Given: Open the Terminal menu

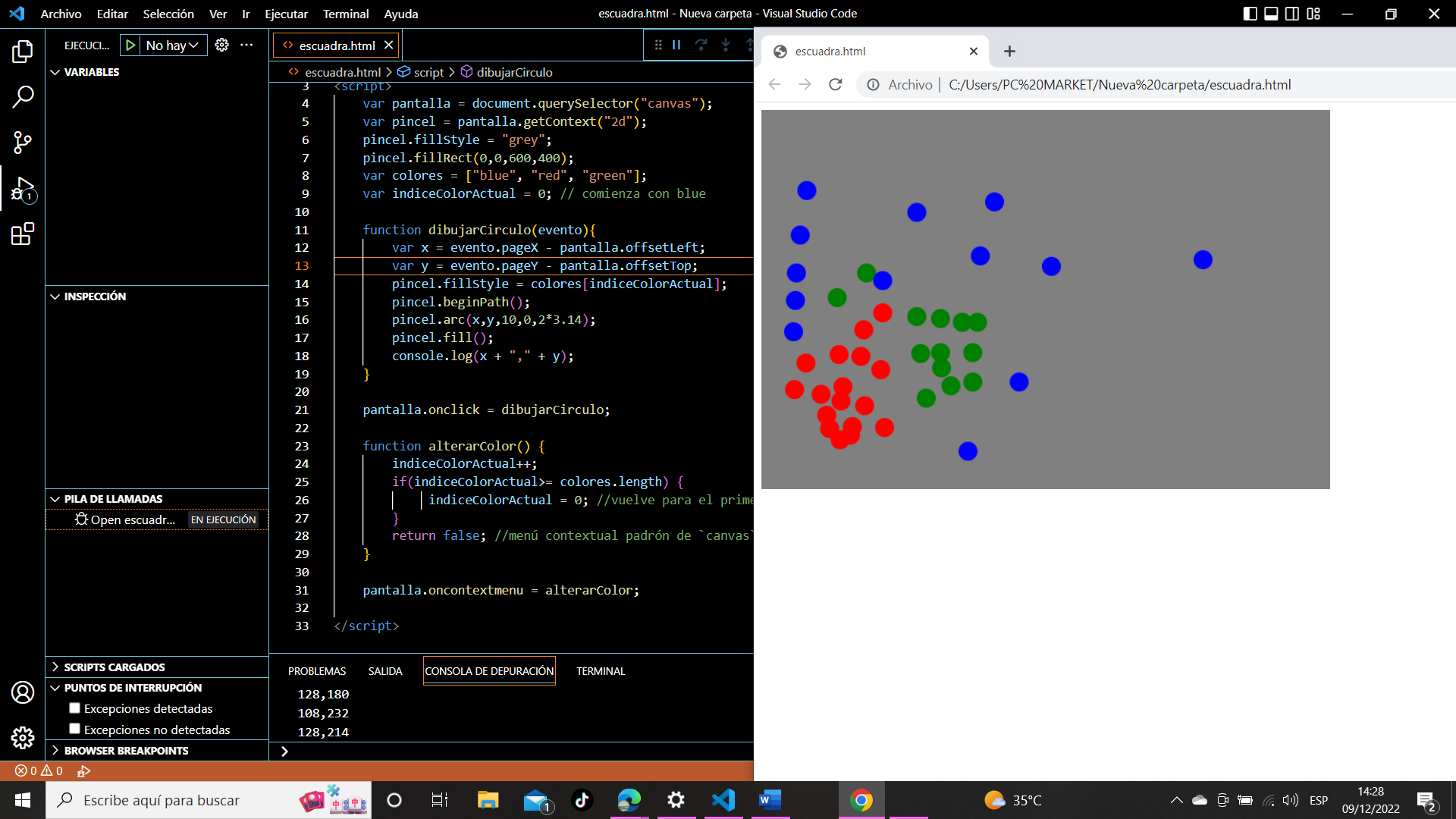Looking at the screenshot, I should (346, 14).
